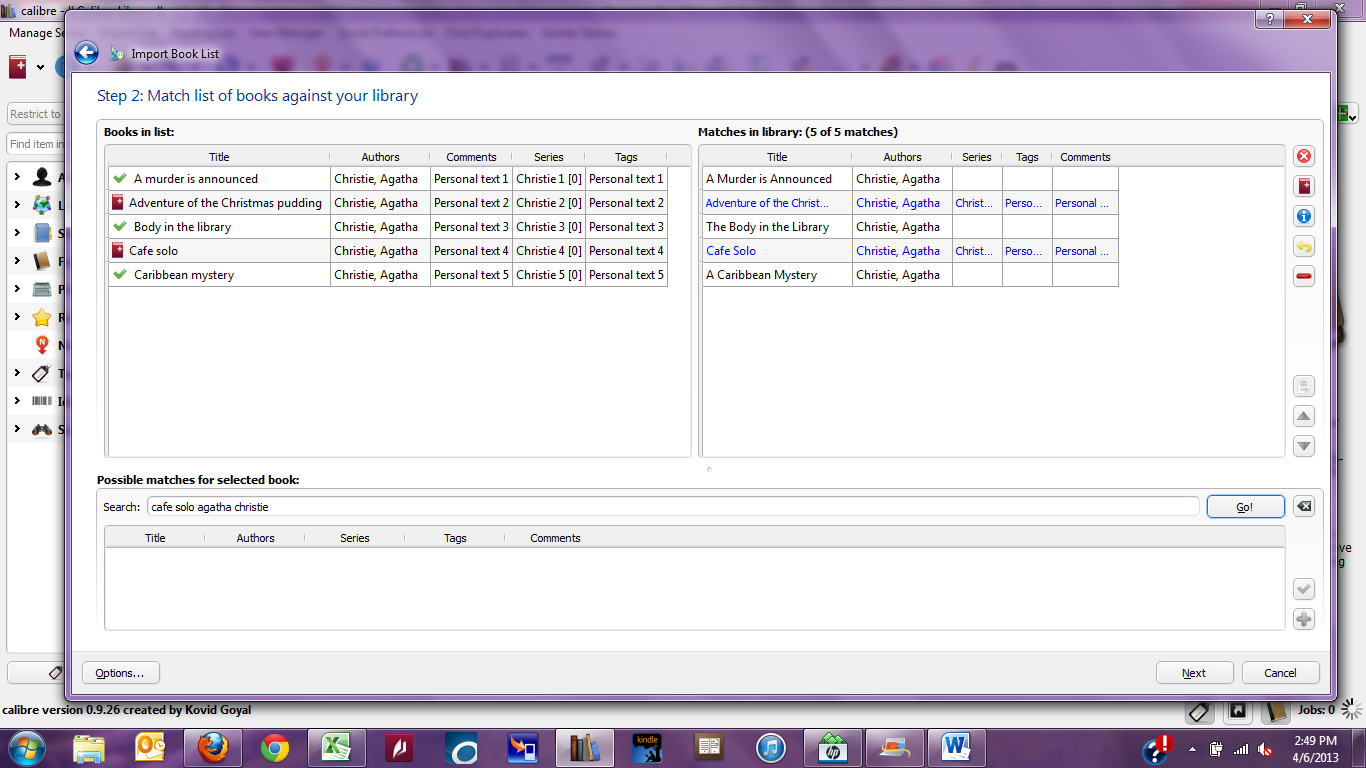
Task: Click the Series header in Possible matches table
Action: 355,538
